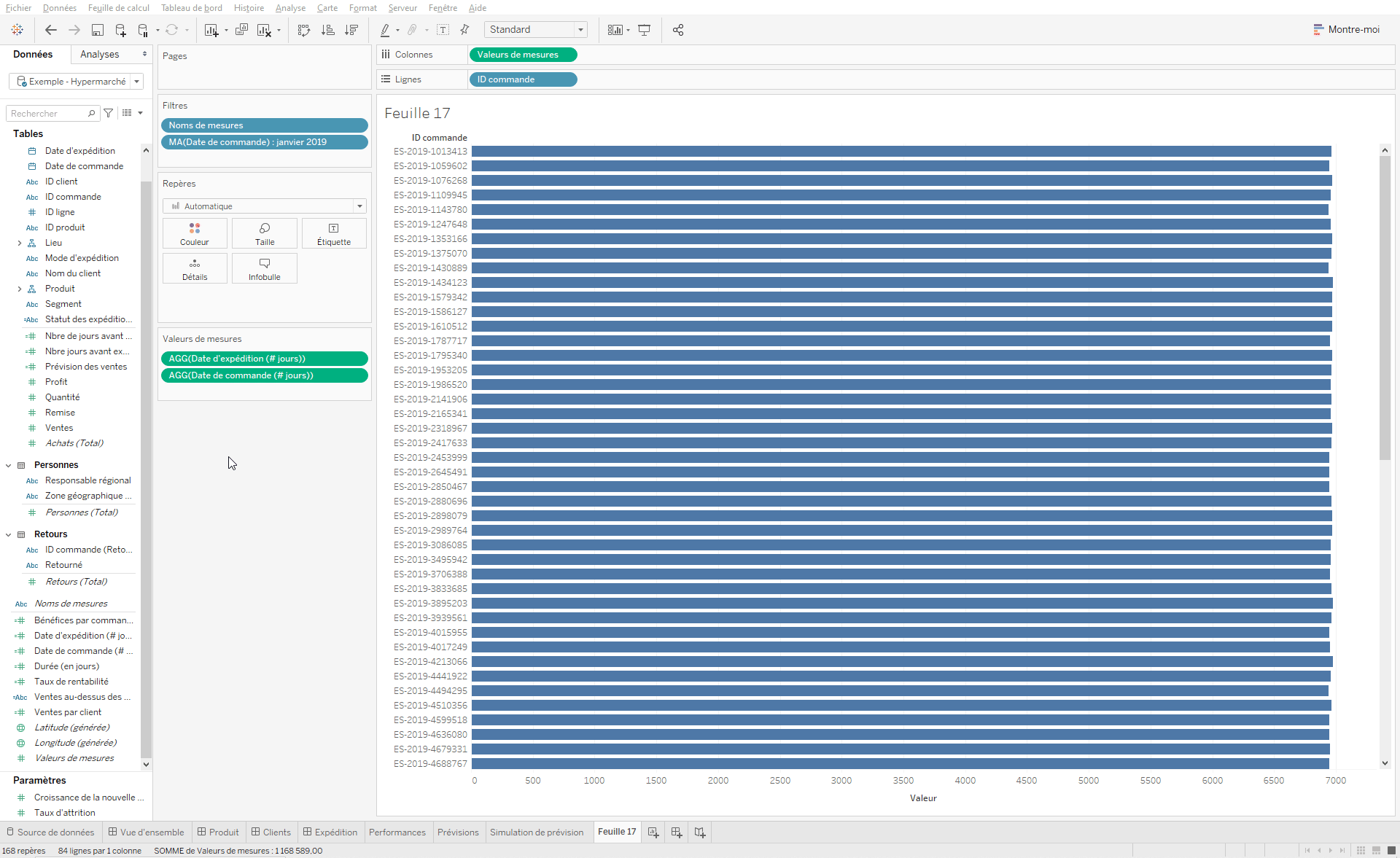The height and width of the screenshot is (858, 1400).
Task: Select AGG(Date d'expédition (# jours)) pill
Action: click(x=265, y=359)
